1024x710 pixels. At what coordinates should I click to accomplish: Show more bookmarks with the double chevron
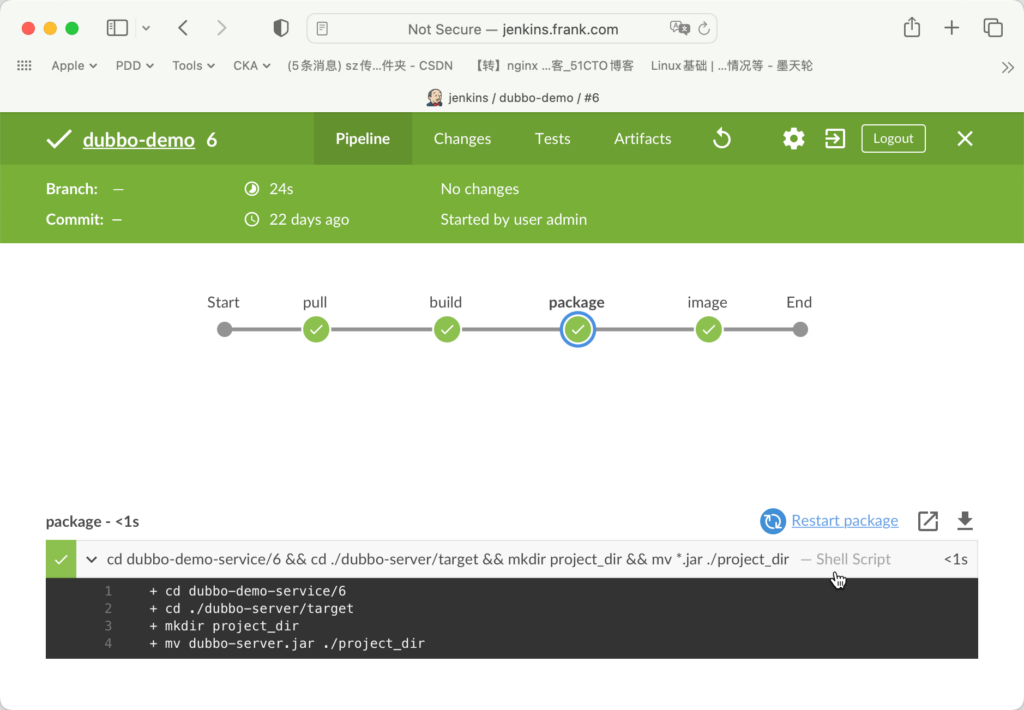pyautogui.click(x=1008, y=67)
